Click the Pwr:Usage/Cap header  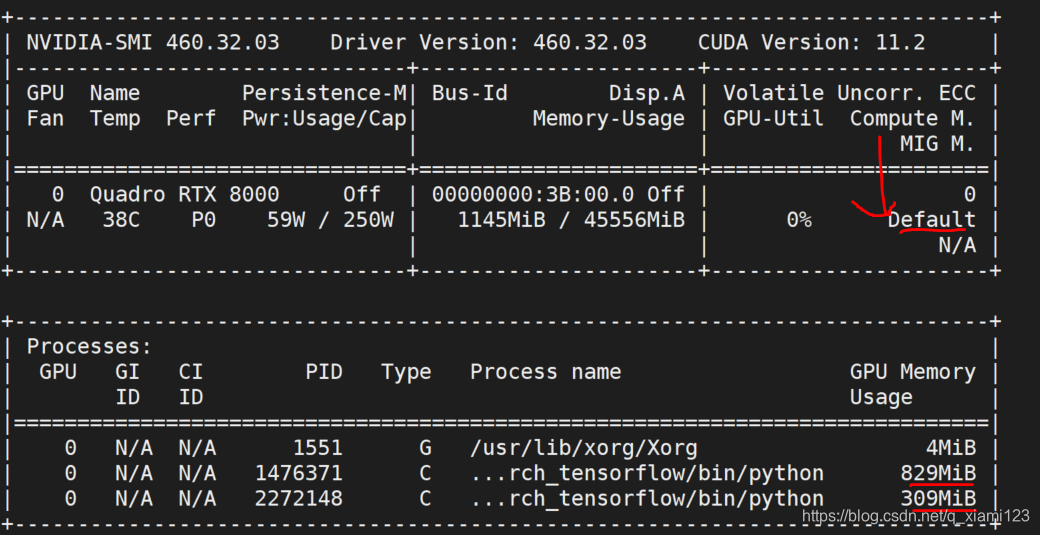324,119
